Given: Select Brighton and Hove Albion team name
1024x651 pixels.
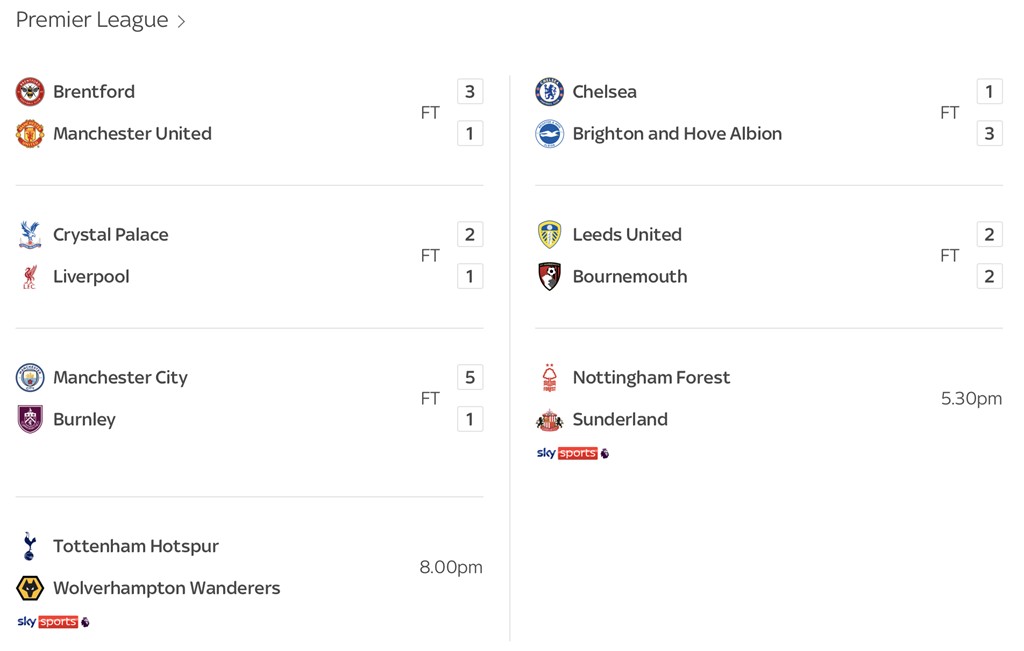Looking at the screenshot, I should (x=677, y=134).
